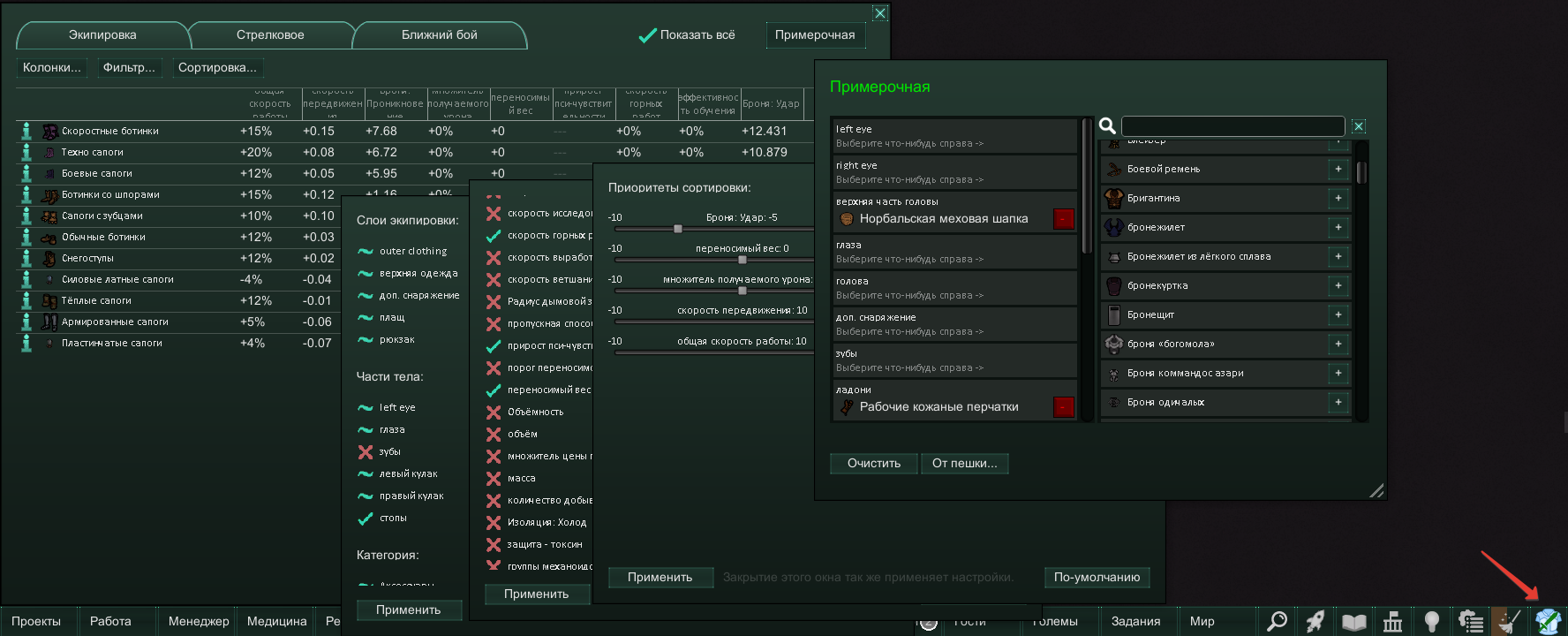Open the shirt gear icon in bottom bar
Screen dimensions: 1568x636
pos(1548,621)
